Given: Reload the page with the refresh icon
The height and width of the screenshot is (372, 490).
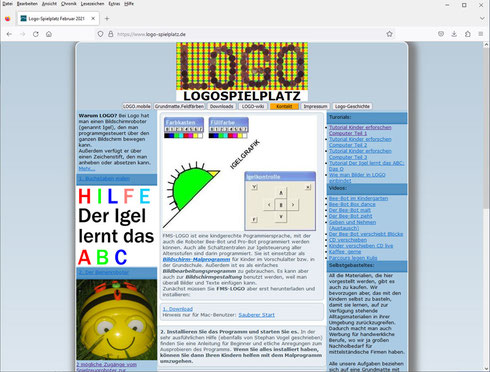Looking at the screenshot, I should click(36, 34).
